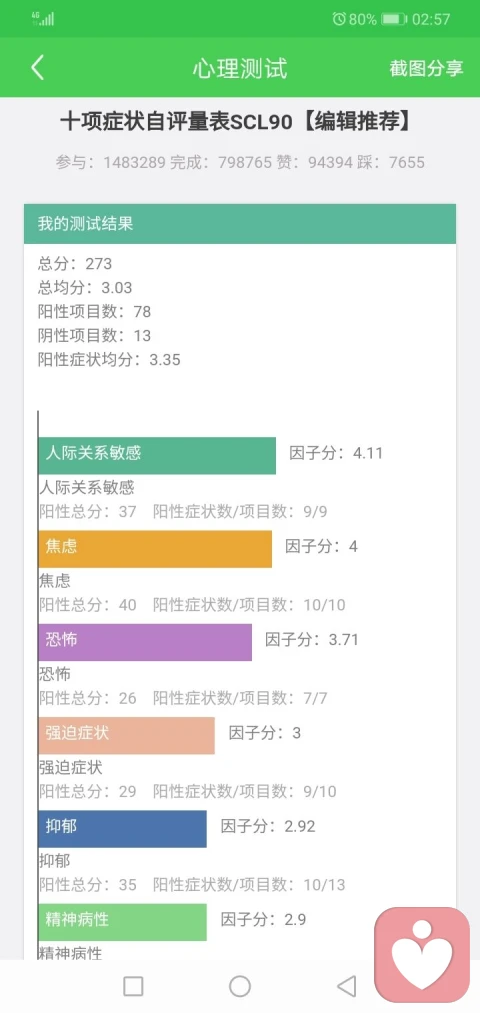Screen dimensions: 480x1013
Task: Tap the pink heart floating icon
Action: (422, 955)
